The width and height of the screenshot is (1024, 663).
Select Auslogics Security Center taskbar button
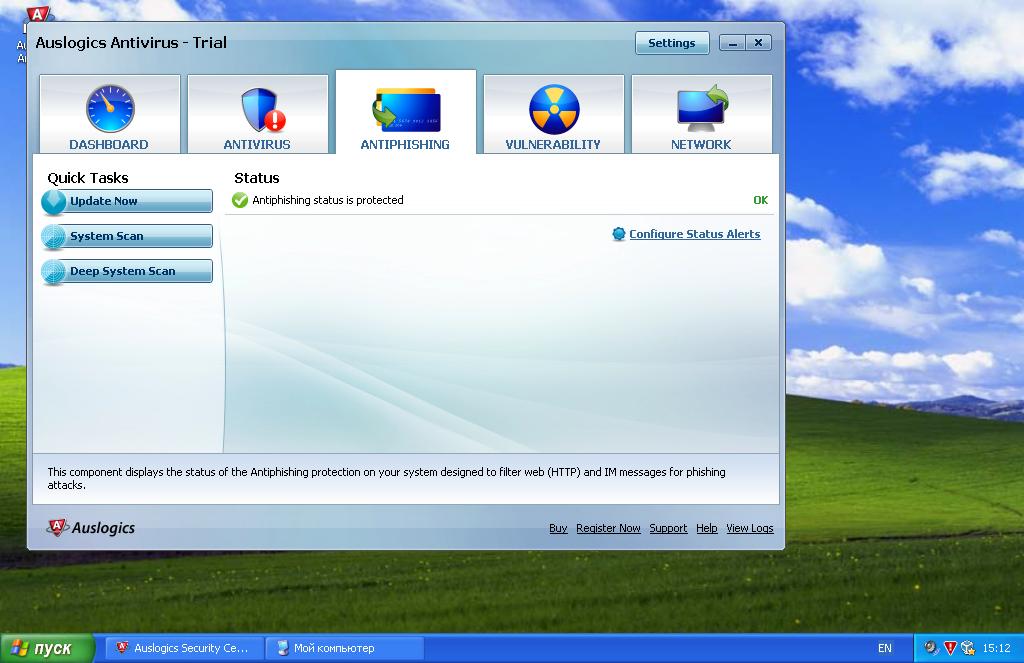click(x=184, y=648)
